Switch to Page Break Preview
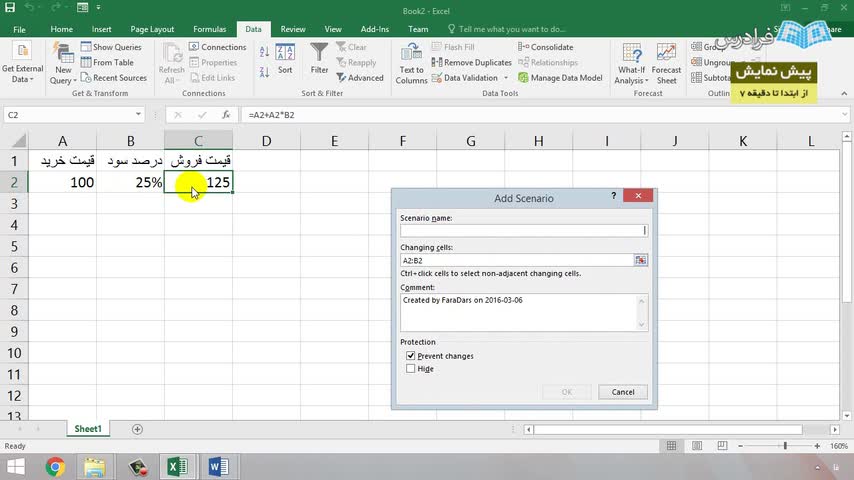The height and width of the screenshot is (480, 854). point(722,446)
